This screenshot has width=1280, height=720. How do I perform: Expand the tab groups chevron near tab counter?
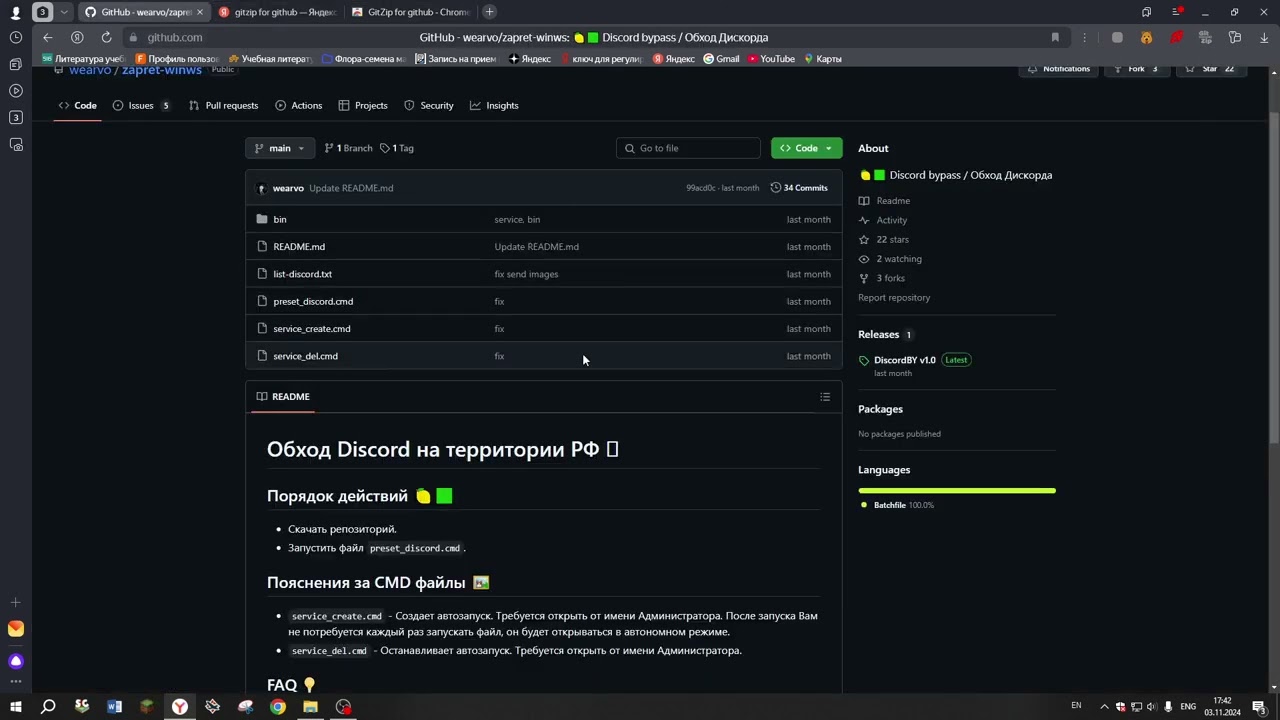[x=65, y=12]
